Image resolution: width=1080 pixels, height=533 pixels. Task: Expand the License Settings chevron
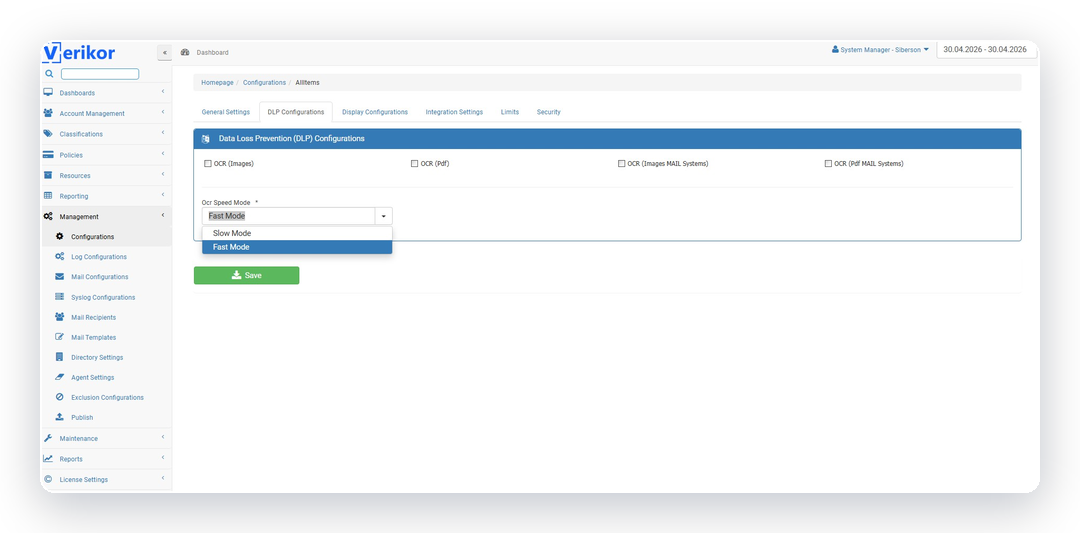coord(163,479)
